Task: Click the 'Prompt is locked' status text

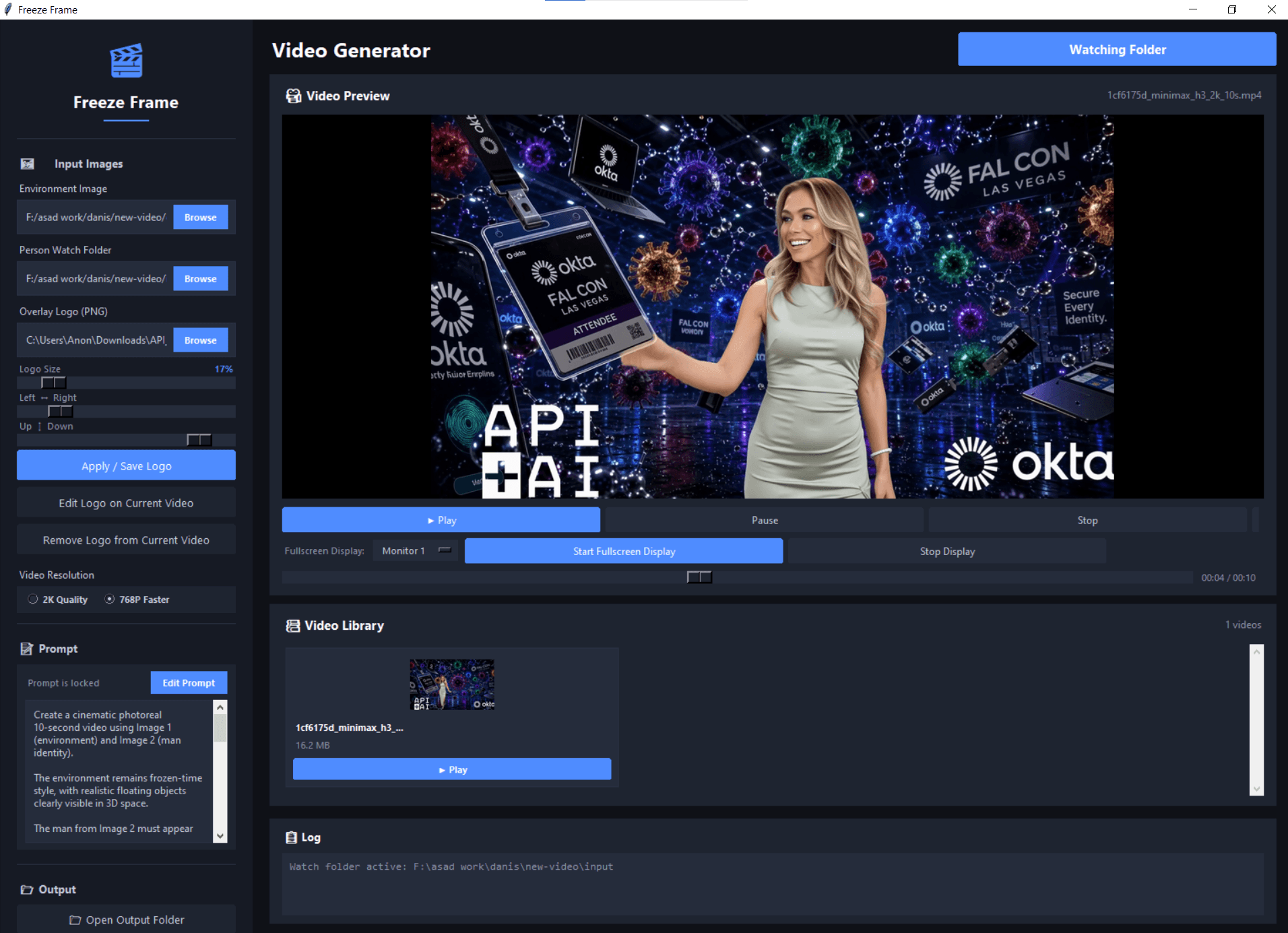Action: 63,683
